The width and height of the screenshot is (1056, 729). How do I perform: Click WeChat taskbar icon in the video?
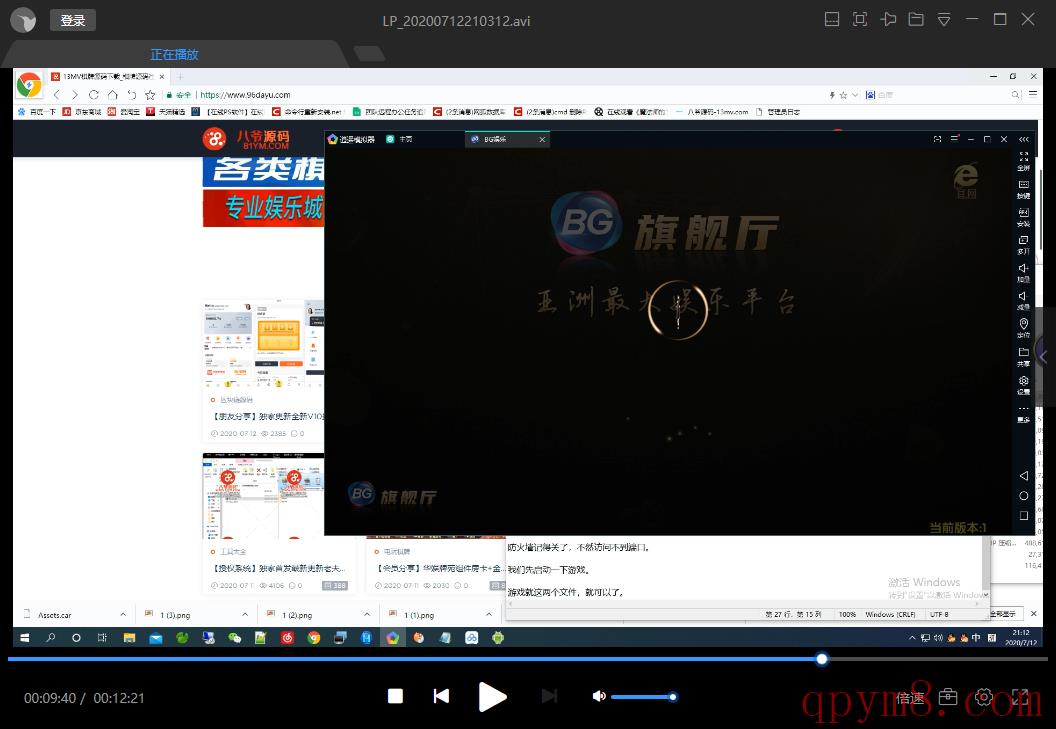(234, 637)
